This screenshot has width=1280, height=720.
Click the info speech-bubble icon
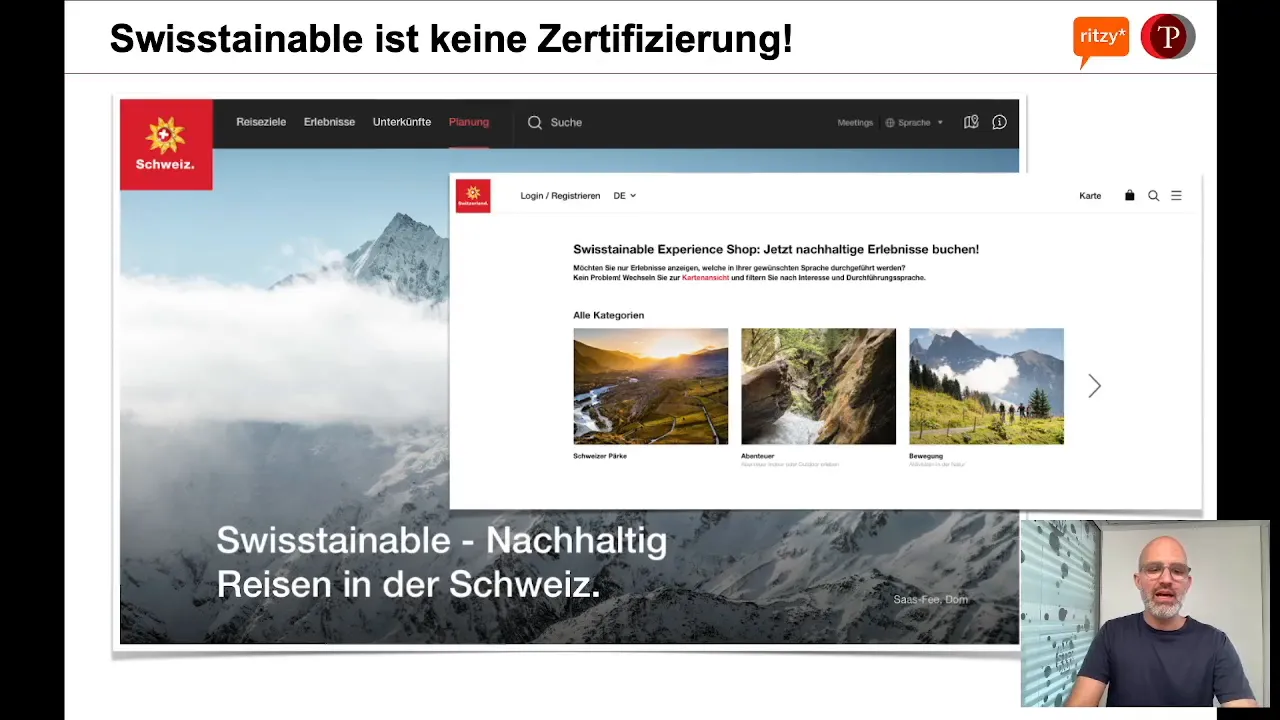pos(999,122)
